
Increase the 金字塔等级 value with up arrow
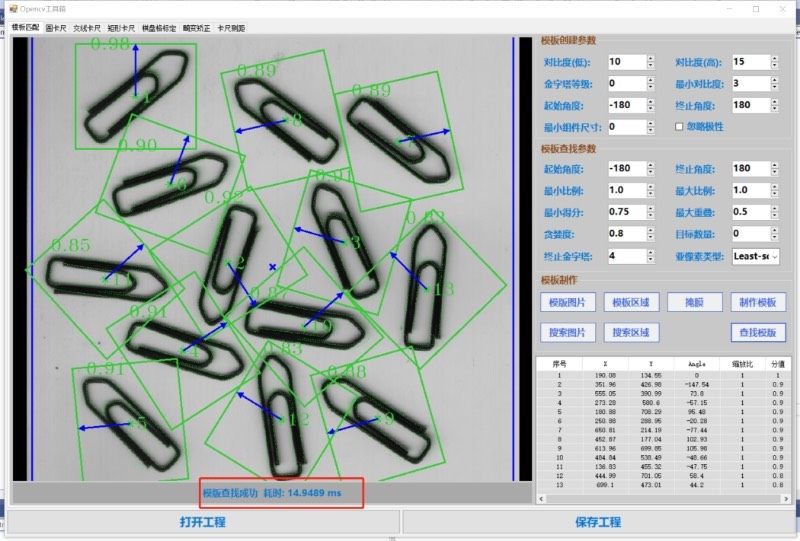[651, 80]
